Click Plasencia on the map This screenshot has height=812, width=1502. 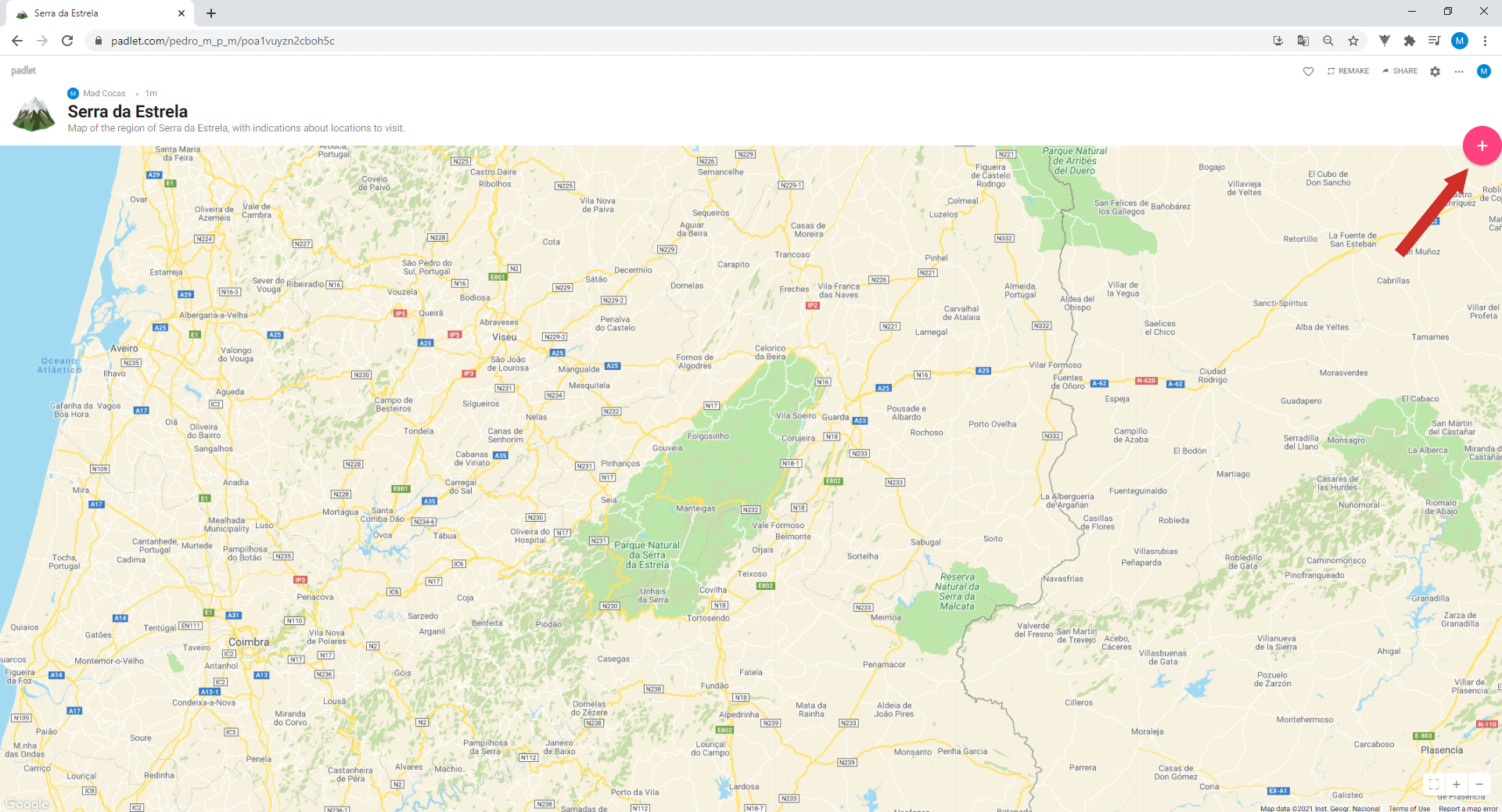[1442, 750]
